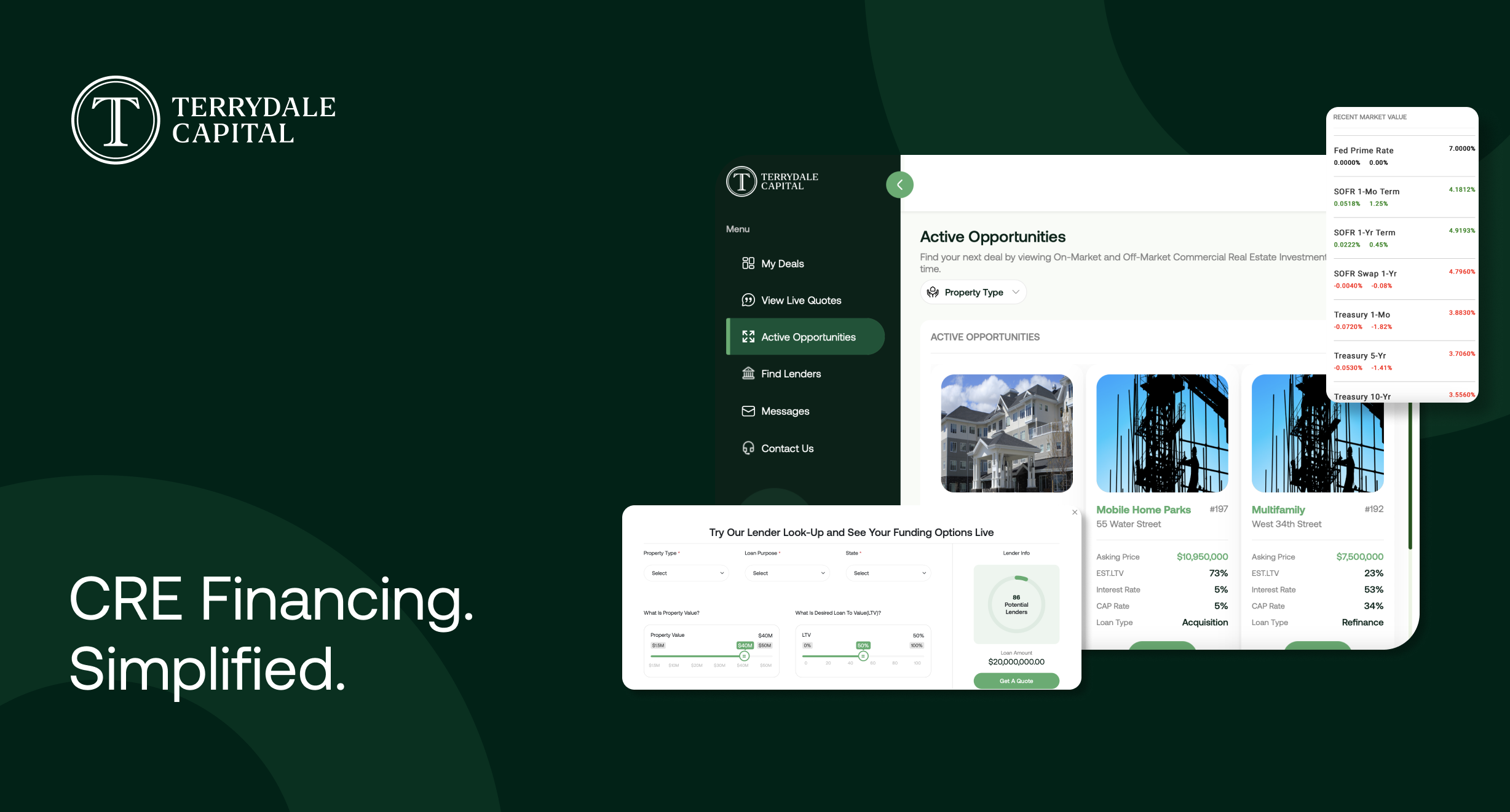Collapse sidebar with green chevron button
The height and width of the screenshot is (812, 1510).
[x=899, y=184]
